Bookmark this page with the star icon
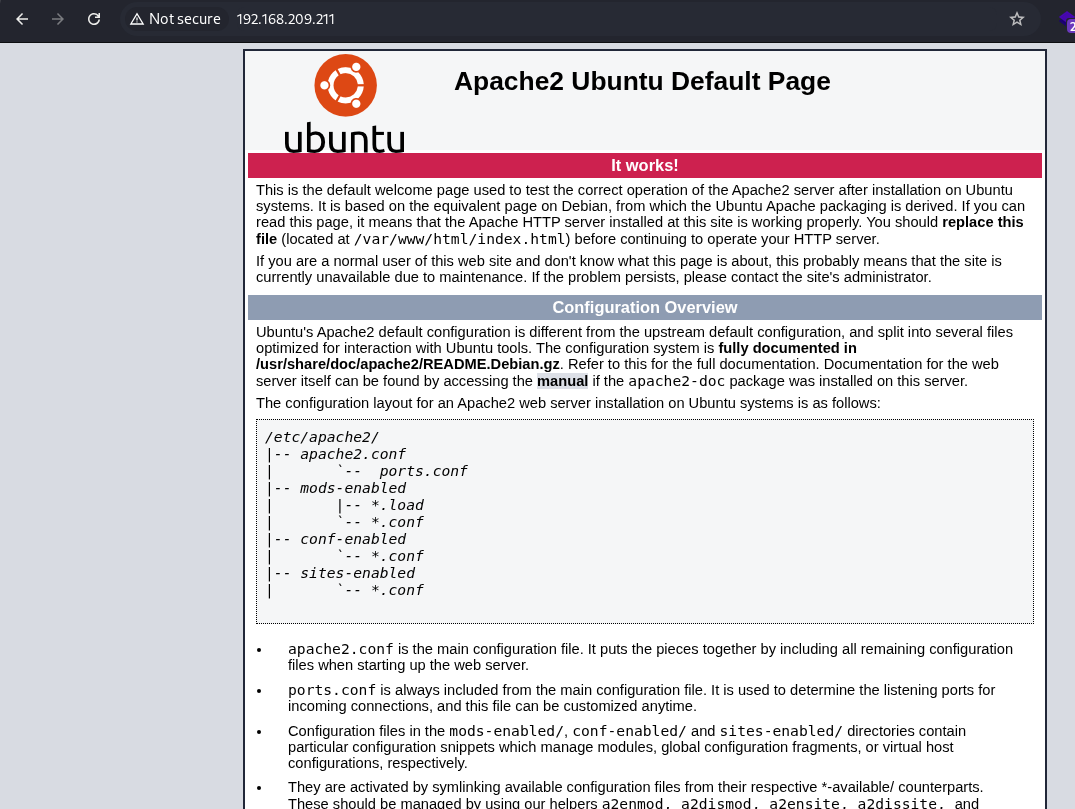 1017,19
